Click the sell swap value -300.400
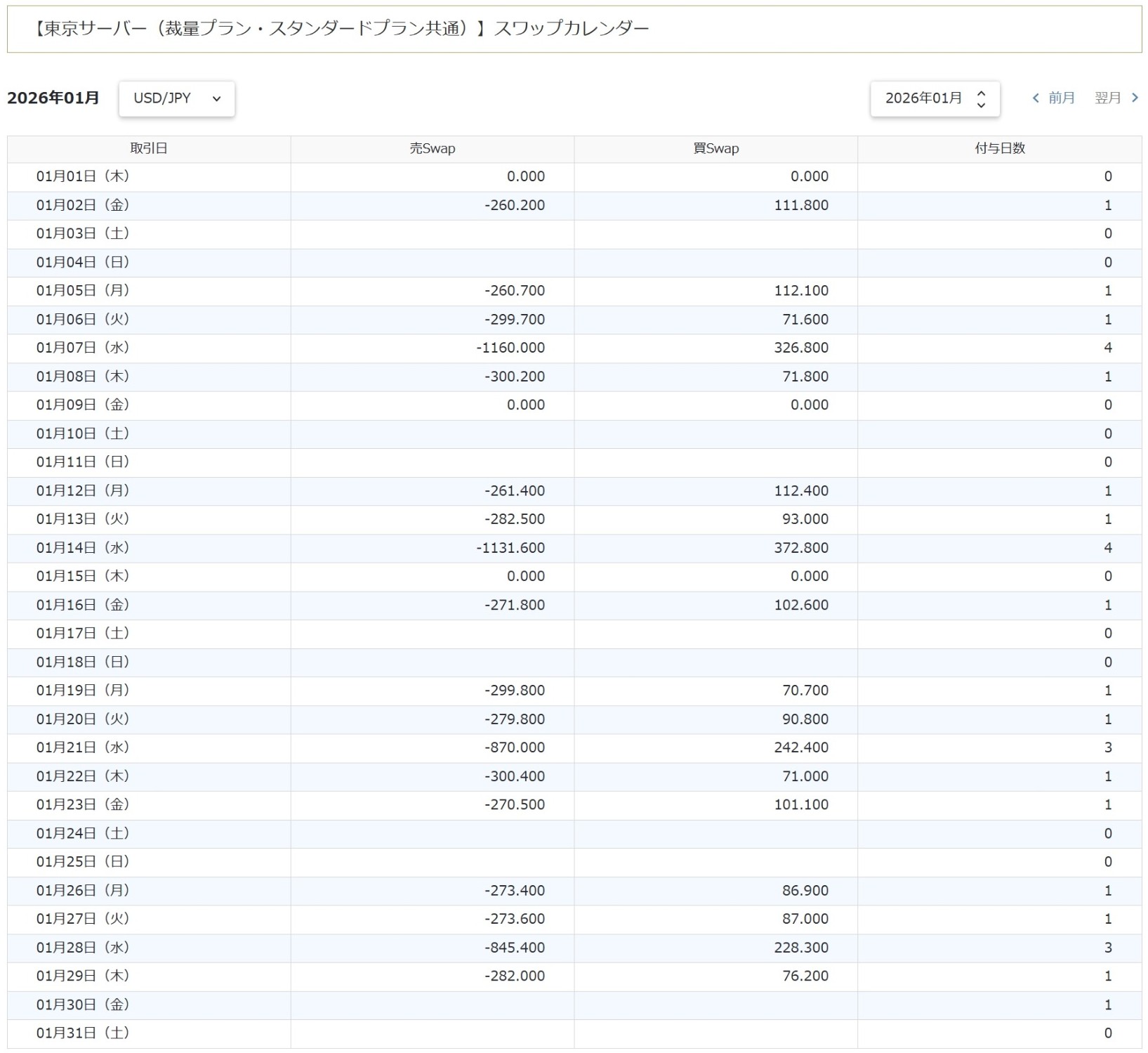 point(515,776)
